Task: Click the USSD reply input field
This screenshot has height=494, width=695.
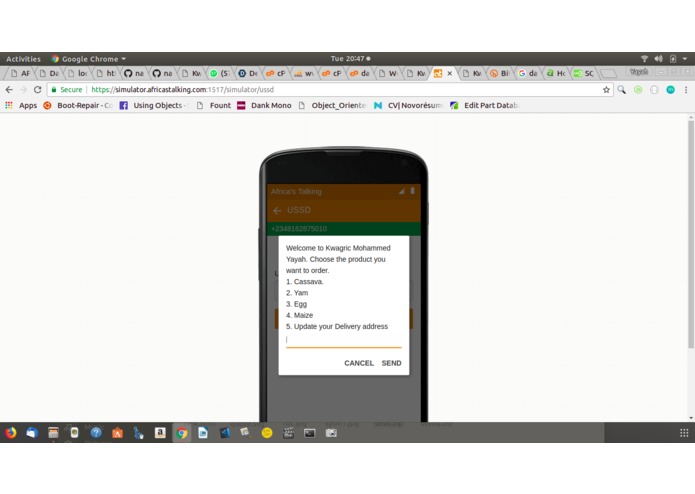Action: pos(344,340)
